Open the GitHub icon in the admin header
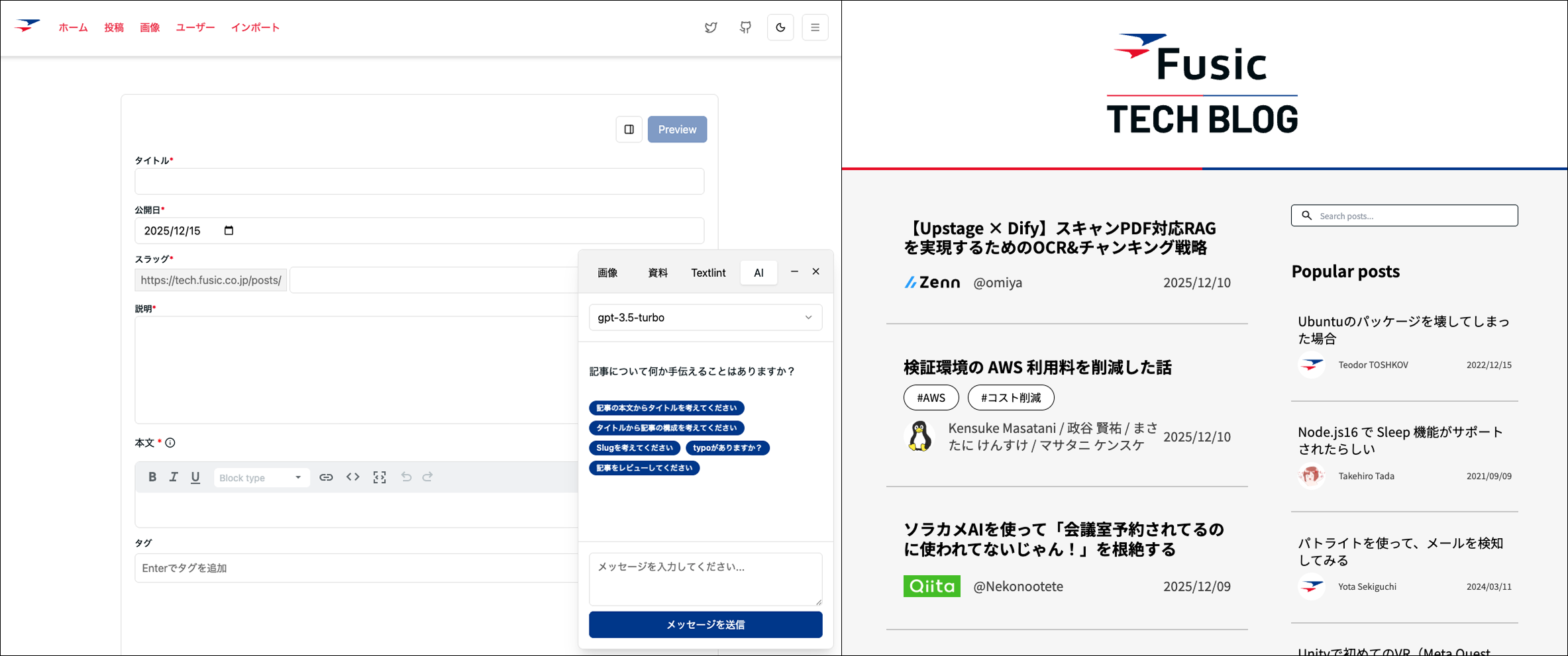Screen dimensions: 1568x656 [x=745, y=27]
